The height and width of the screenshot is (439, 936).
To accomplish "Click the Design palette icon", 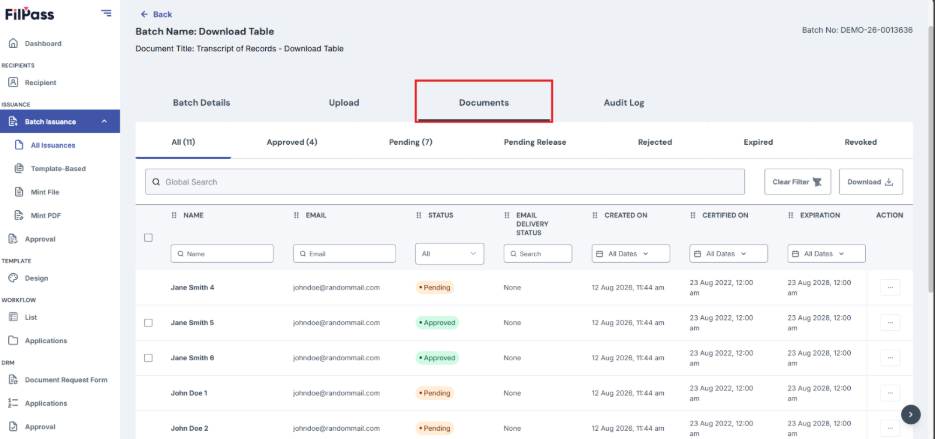I will pyautogui.click(x=13, y=278).
